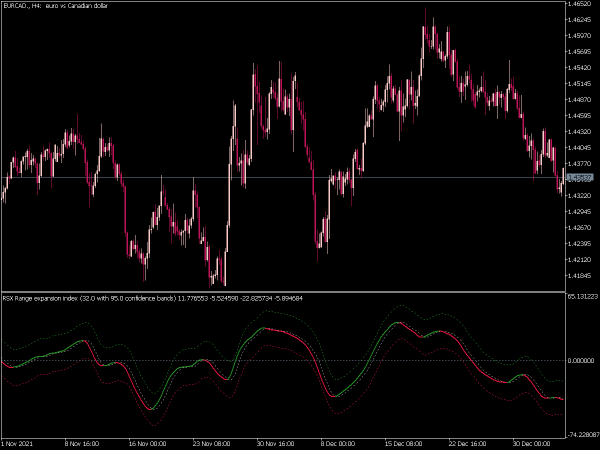Viewport: 600px width, 450px height.
Task: Click the 1.43770 price axis label
Action: 580,163
